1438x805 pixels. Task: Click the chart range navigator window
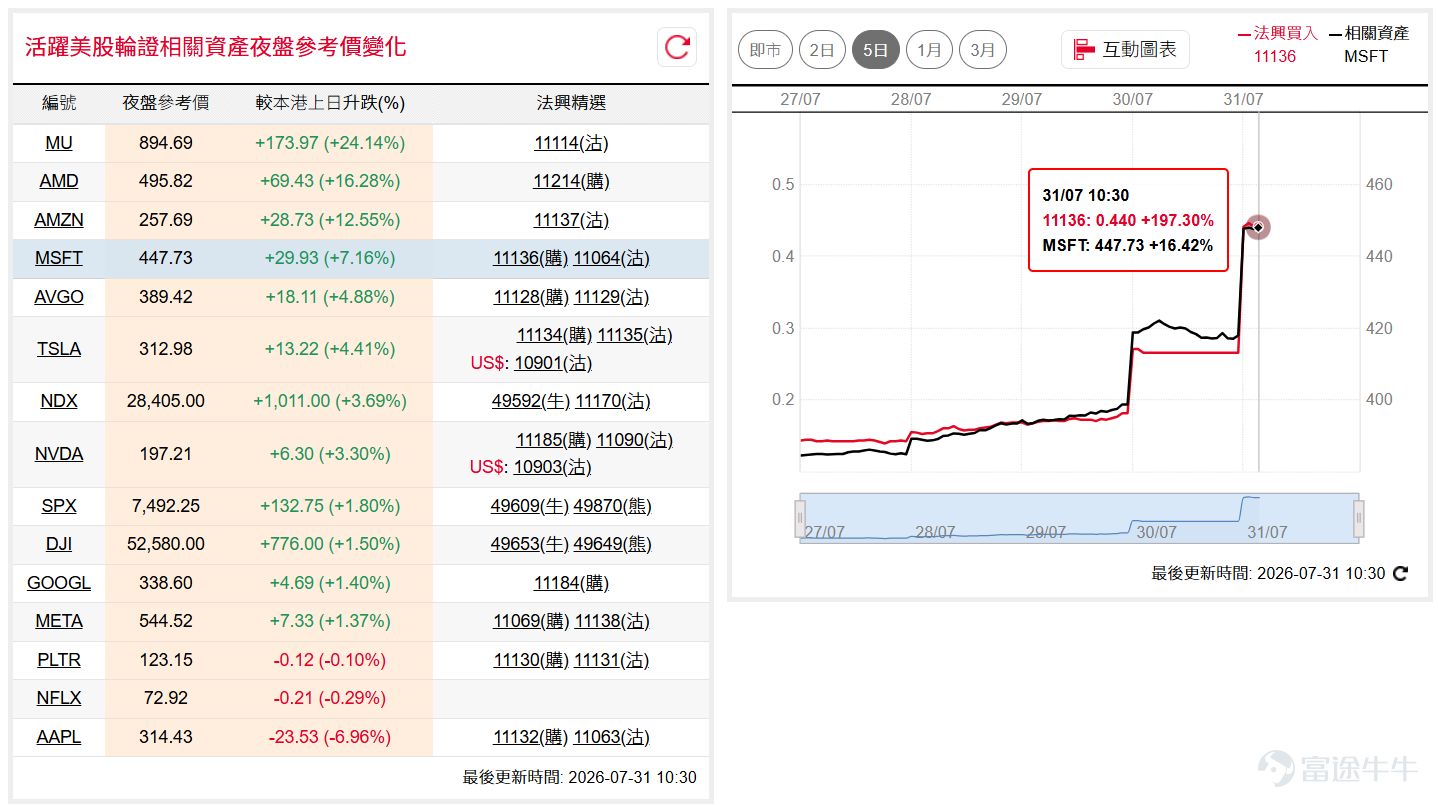pos(1079,518)
